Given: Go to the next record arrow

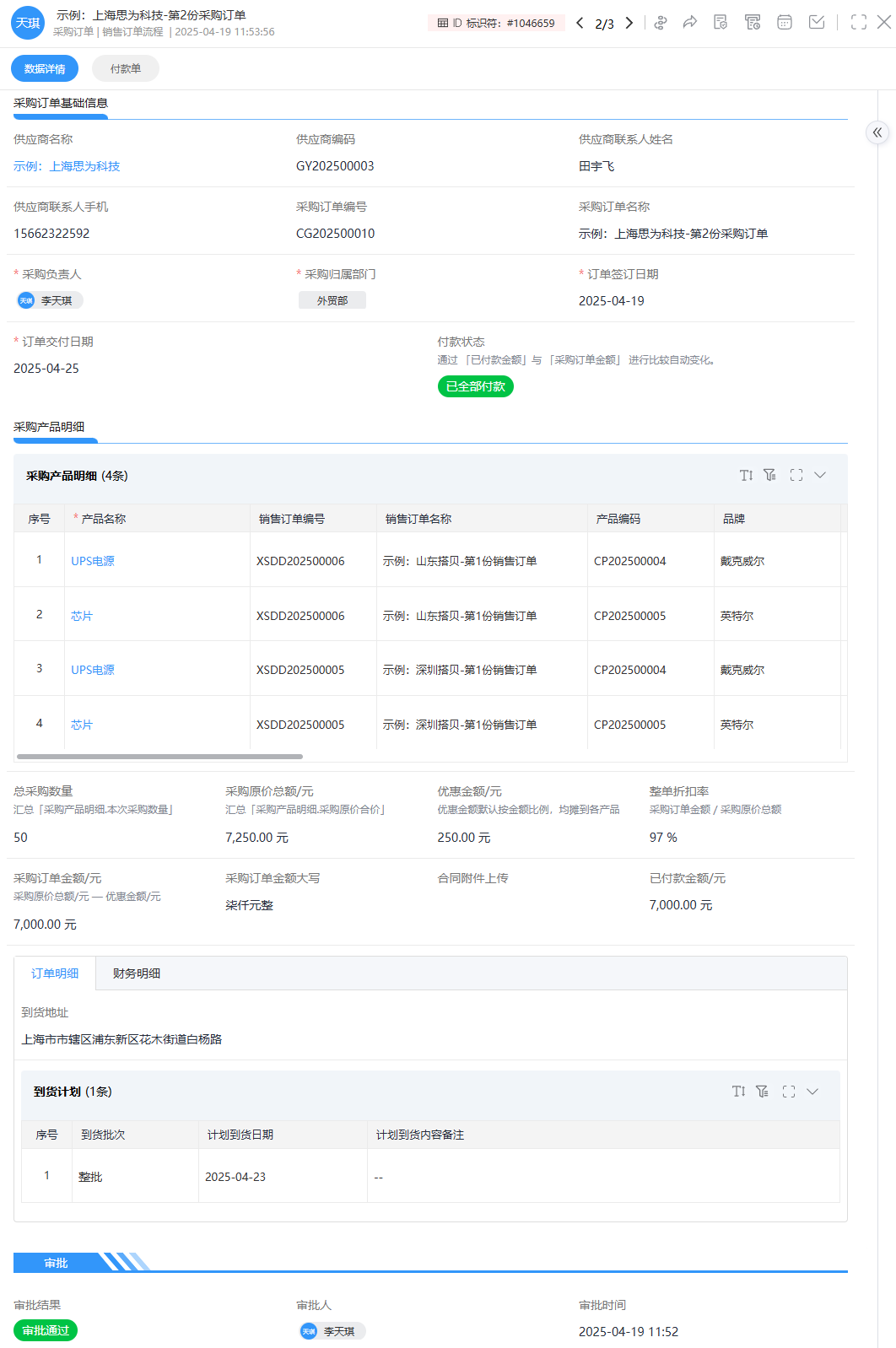Looking at the screenshot, I should [x=629, y=23].
